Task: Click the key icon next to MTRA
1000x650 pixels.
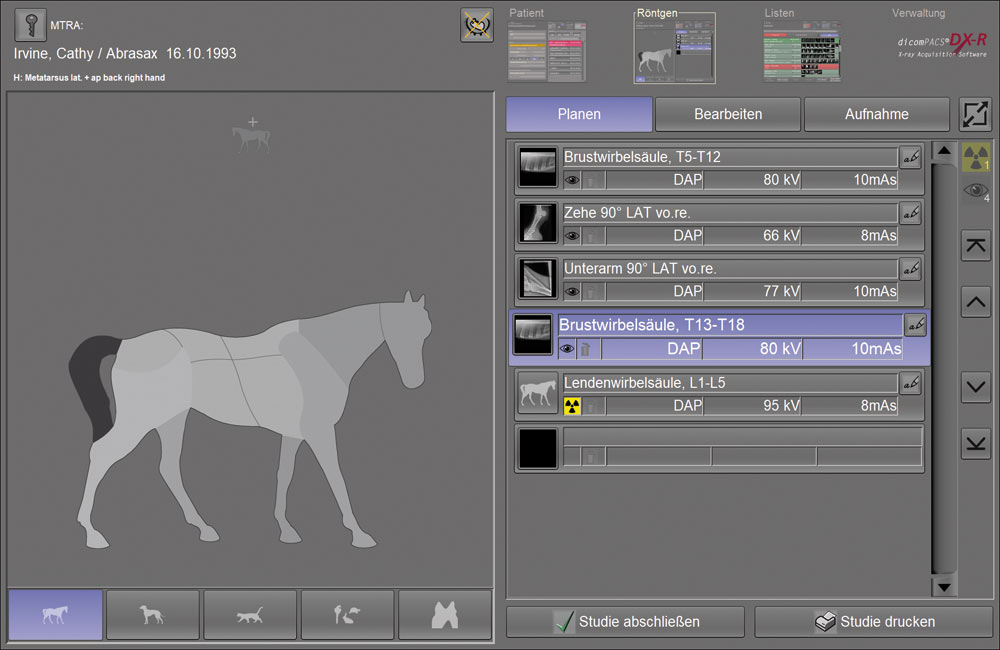Action: 31,27
